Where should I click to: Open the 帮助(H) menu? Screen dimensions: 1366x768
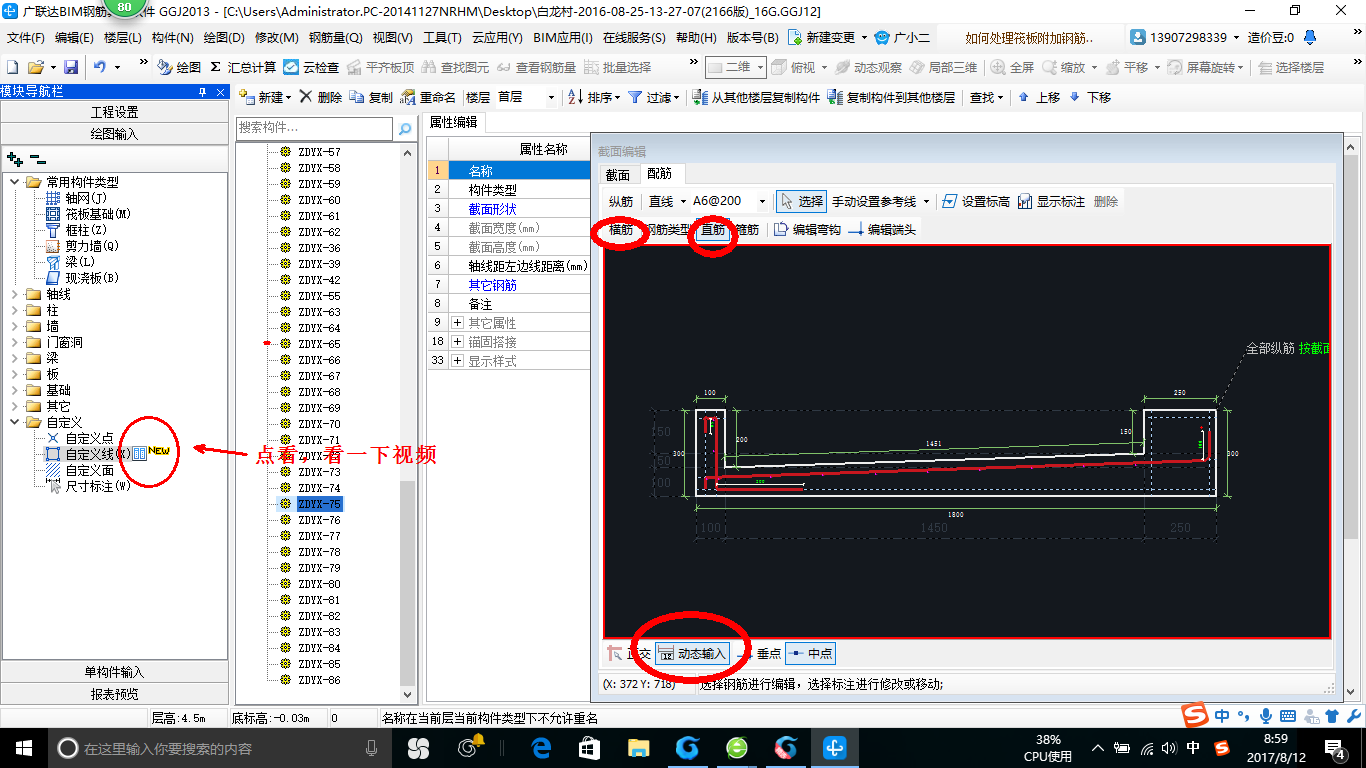click(x=696, y=38)
